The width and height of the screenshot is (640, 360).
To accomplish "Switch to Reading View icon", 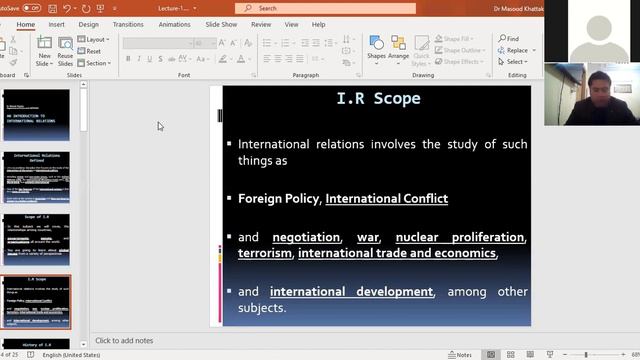I will coord(530,355).
